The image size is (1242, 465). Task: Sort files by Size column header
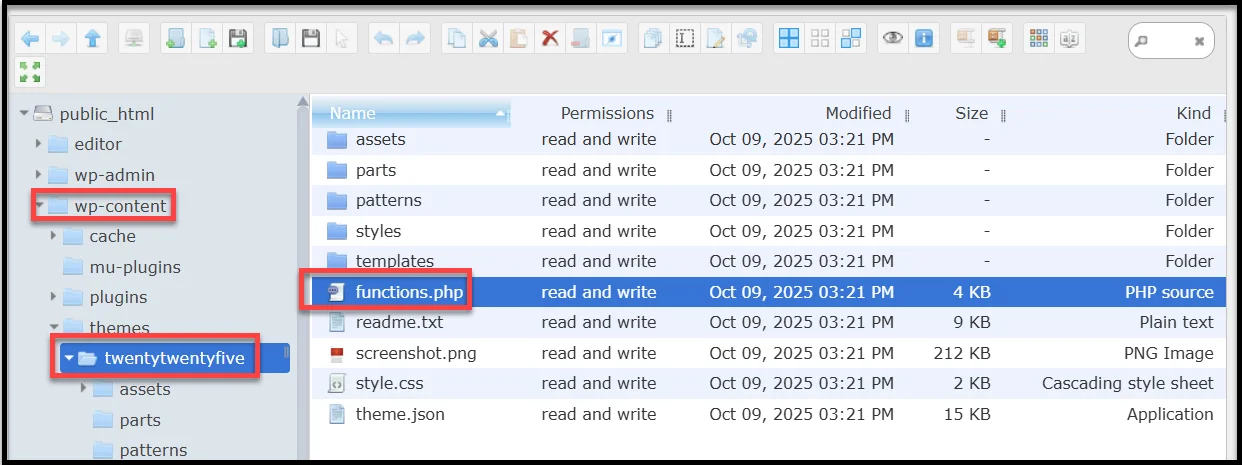tap(971, 113)
